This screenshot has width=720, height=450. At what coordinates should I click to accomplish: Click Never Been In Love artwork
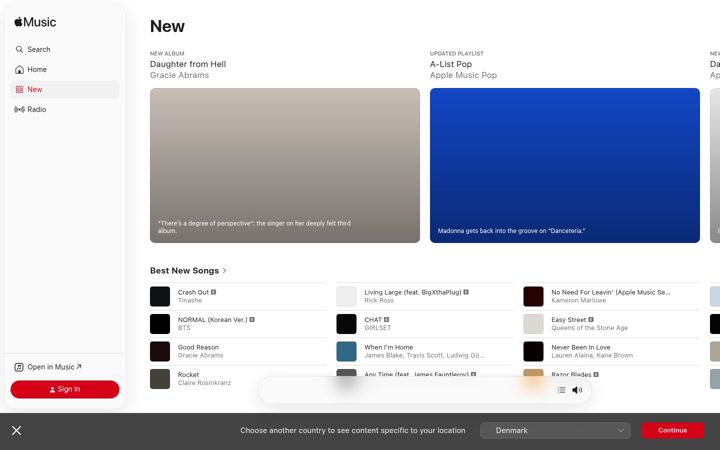[533, 351]
